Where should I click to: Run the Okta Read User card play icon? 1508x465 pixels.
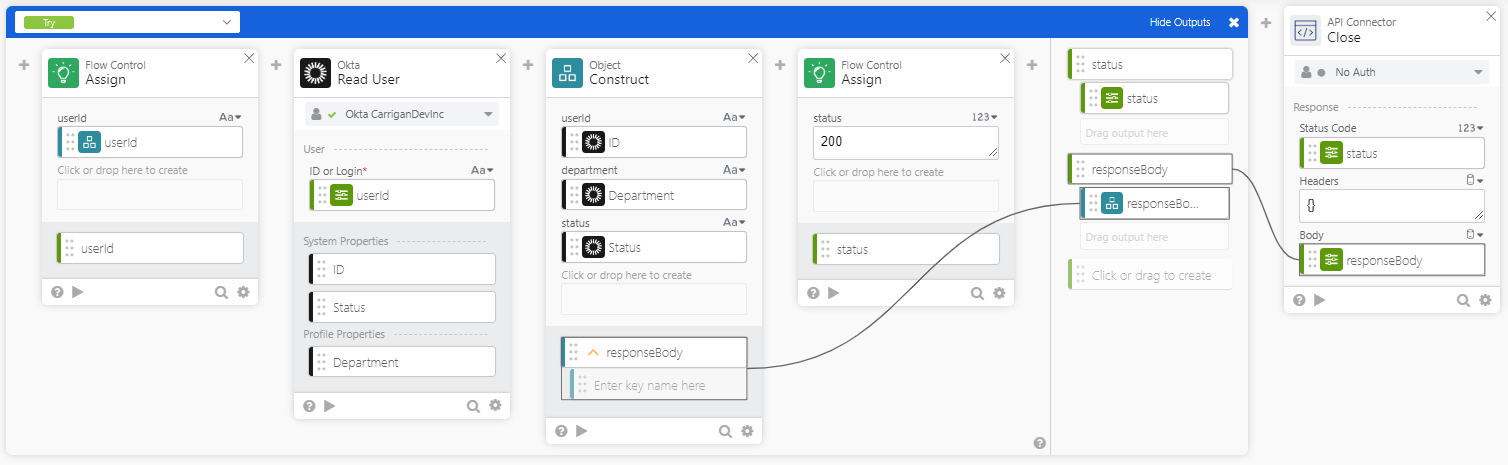point(329,406)
